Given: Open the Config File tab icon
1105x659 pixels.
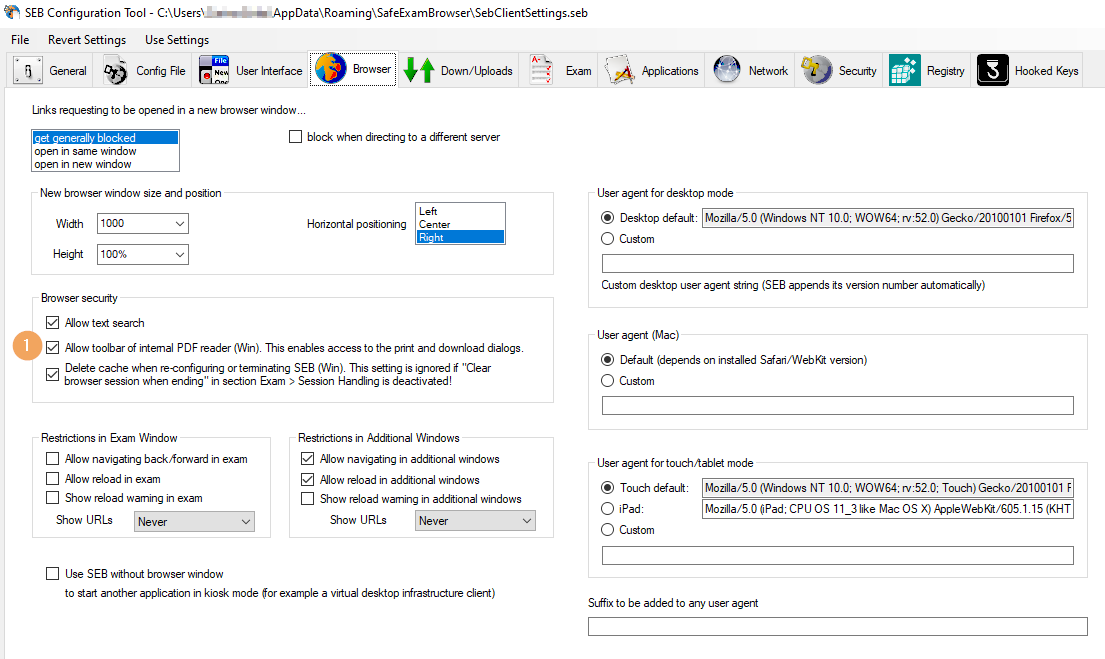Looking at the screenshot, I should pyautogui.click(x=117, y=71).
